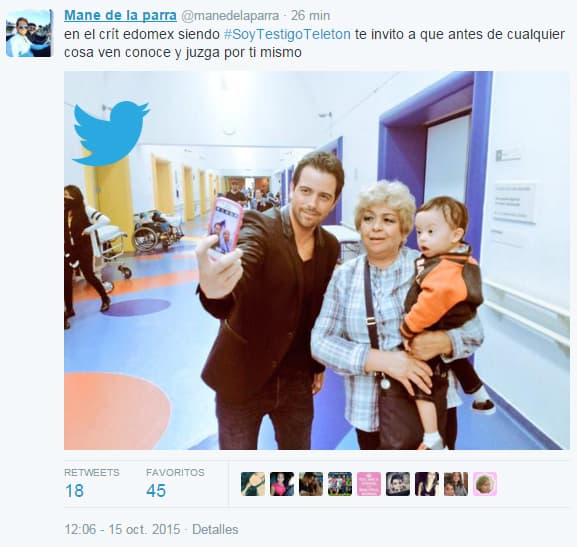Click the 26 min timestamp
Image resolution: width=577 pixels, height=547 pixels.
click(x=310, y=16)
